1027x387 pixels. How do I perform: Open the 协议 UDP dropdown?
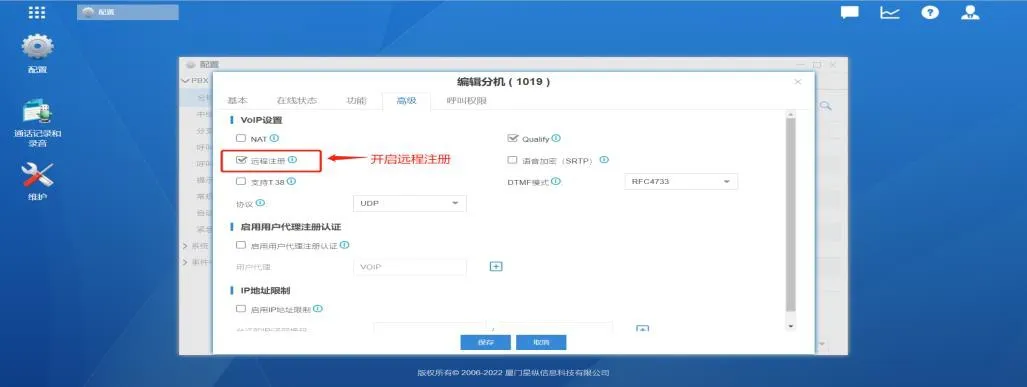[x=409, y=203]
